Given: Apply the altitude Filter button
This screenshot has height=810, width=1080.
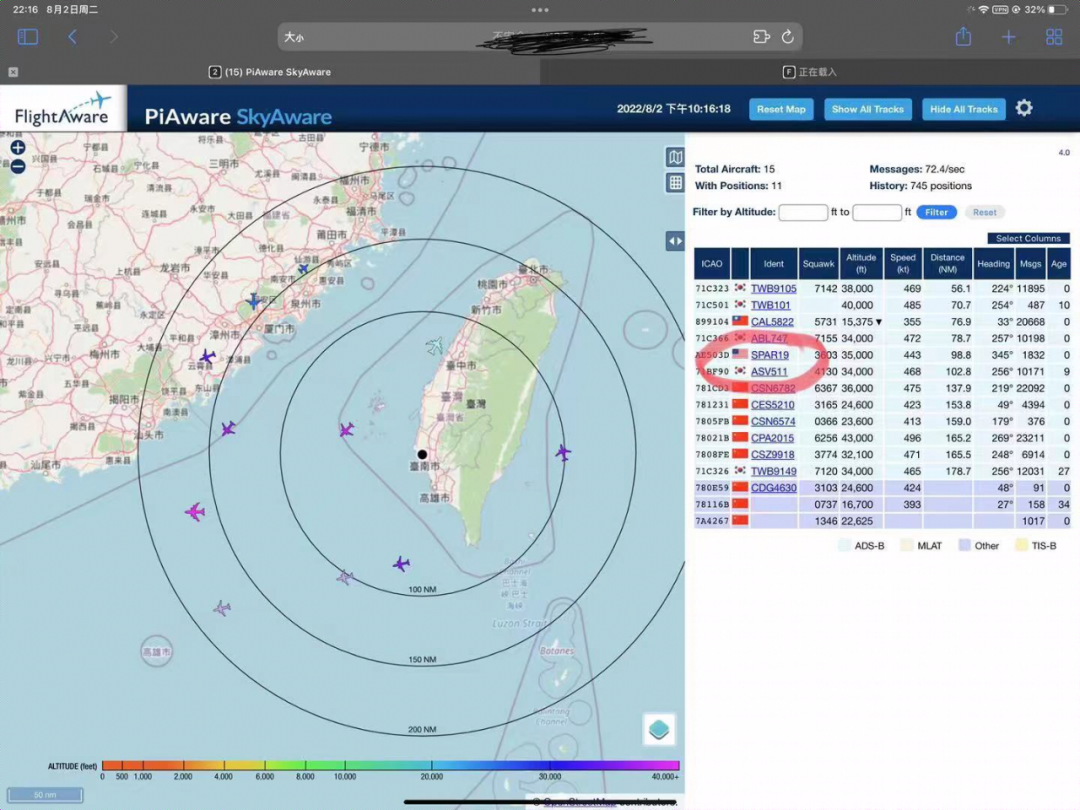Looking at the screenshot, I should coord(937,212).
